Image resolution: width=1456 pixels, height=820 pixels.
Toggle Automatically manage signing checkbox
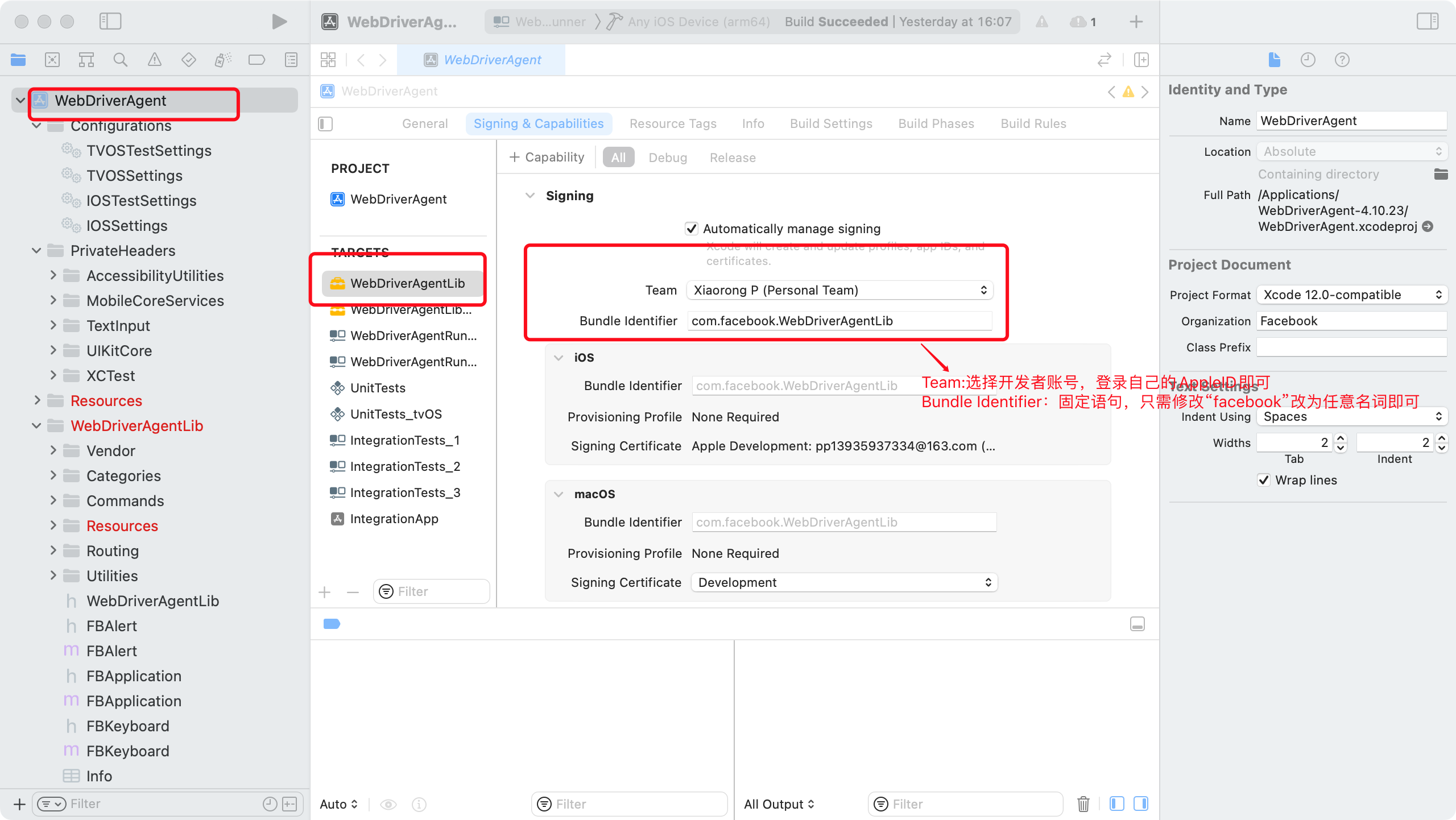click(692, 229)
